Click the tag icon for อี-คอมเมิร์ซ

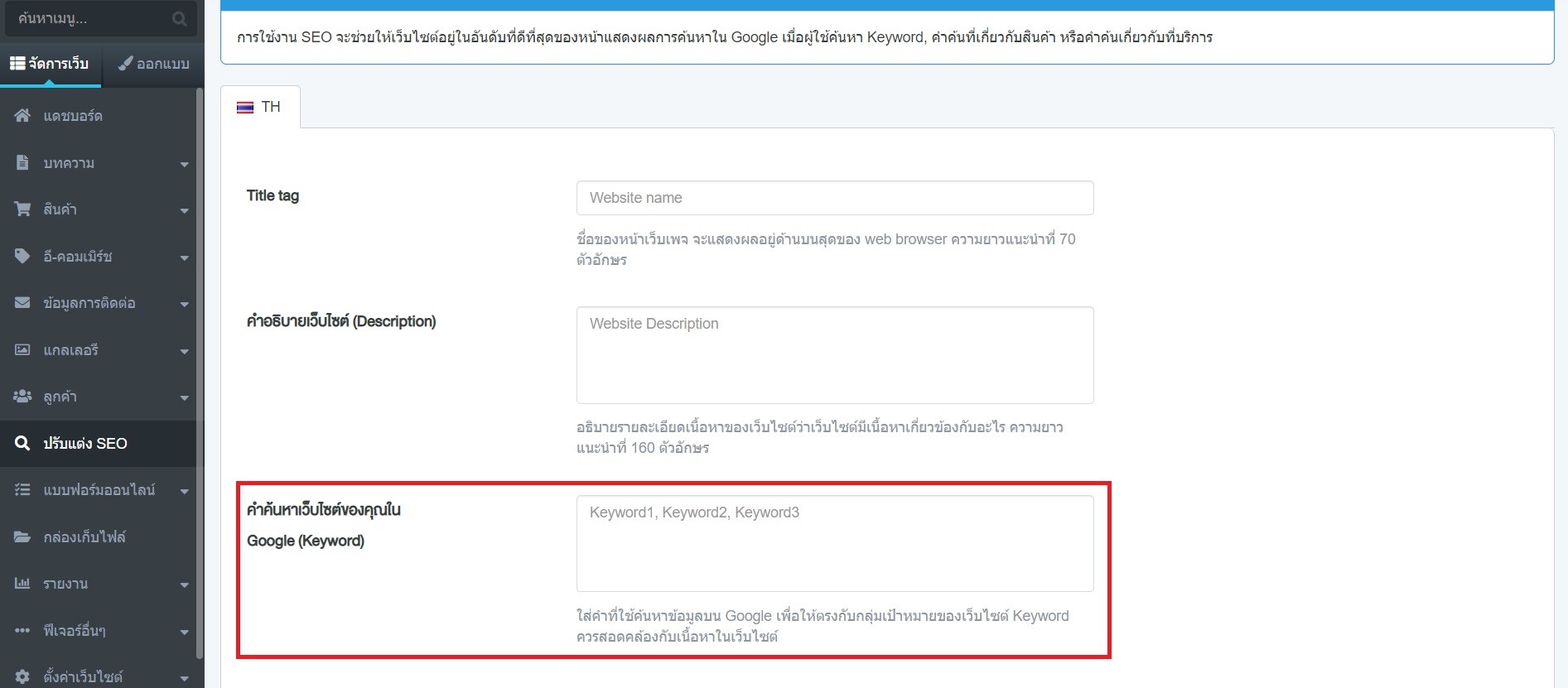[22, 257]
